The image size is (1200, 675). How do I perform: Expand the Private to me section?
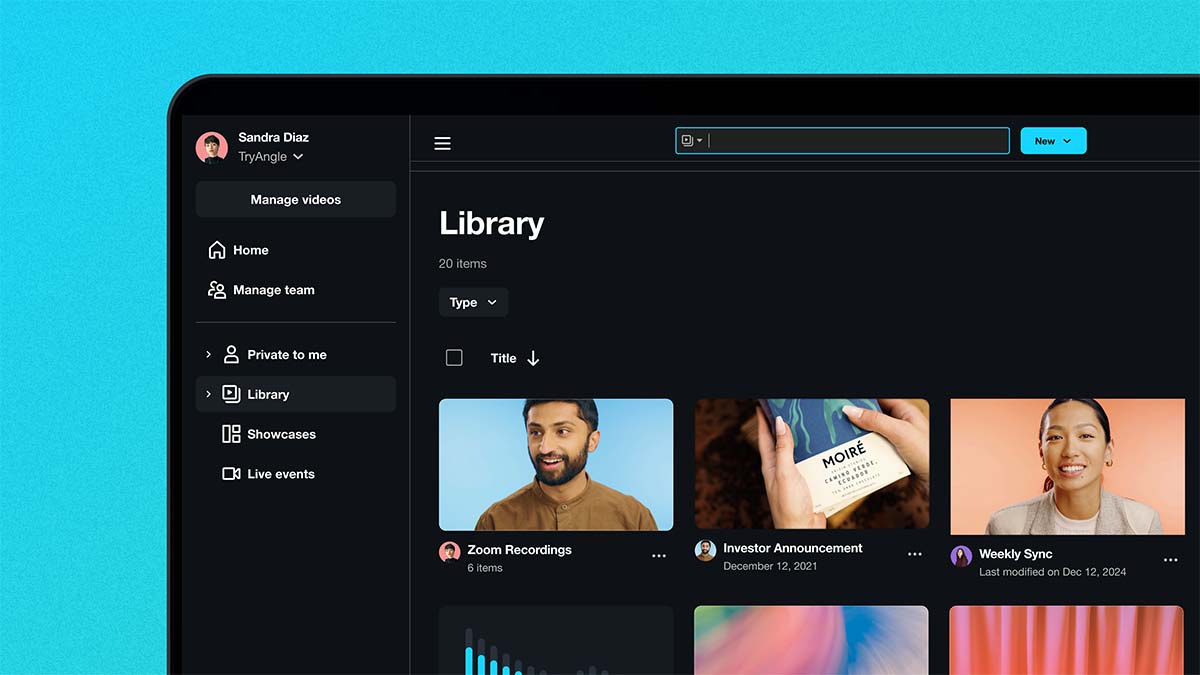[x=208, y=354]
